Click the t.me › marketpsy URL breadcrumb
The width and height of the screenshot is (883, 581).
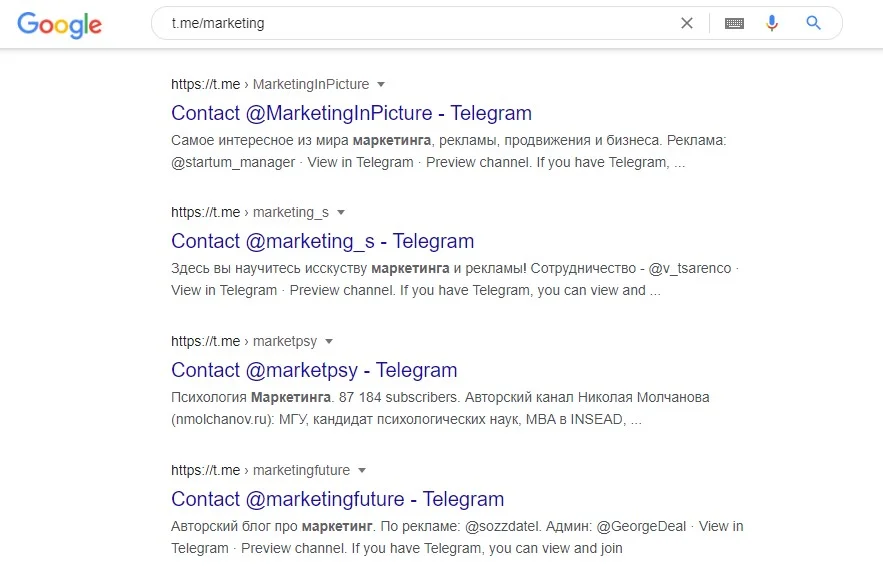point(244,342)
